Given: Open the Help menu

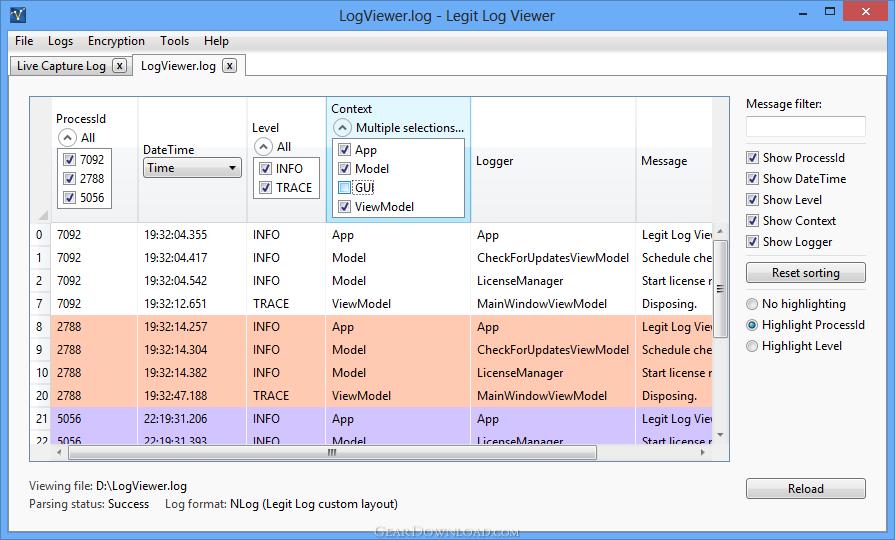Looking at the screenshot, I should [x=216, y=41].
